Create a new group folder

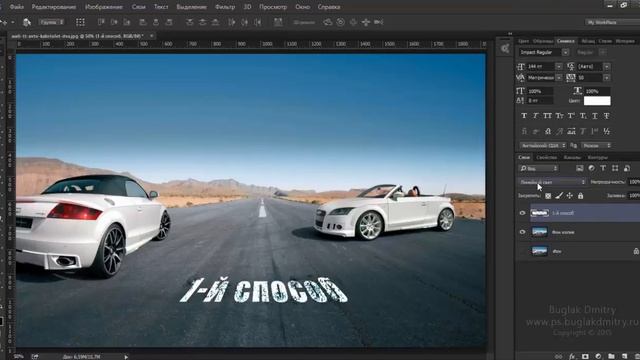click(611, 356)
